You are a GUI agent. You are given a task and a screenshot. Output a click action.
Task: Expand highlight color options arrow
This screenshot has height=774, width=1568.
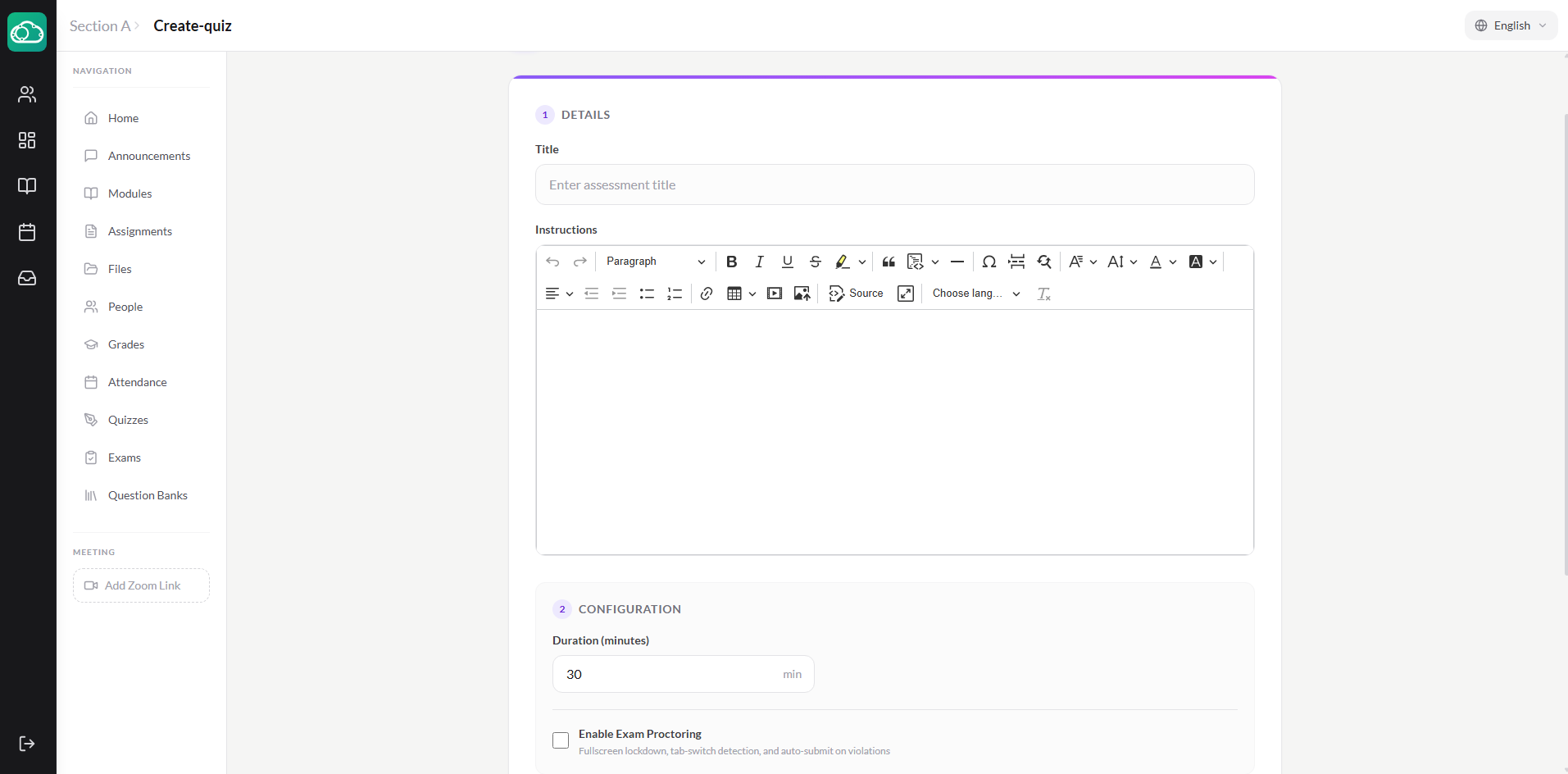pyautogui.click(x=862, y=262)
